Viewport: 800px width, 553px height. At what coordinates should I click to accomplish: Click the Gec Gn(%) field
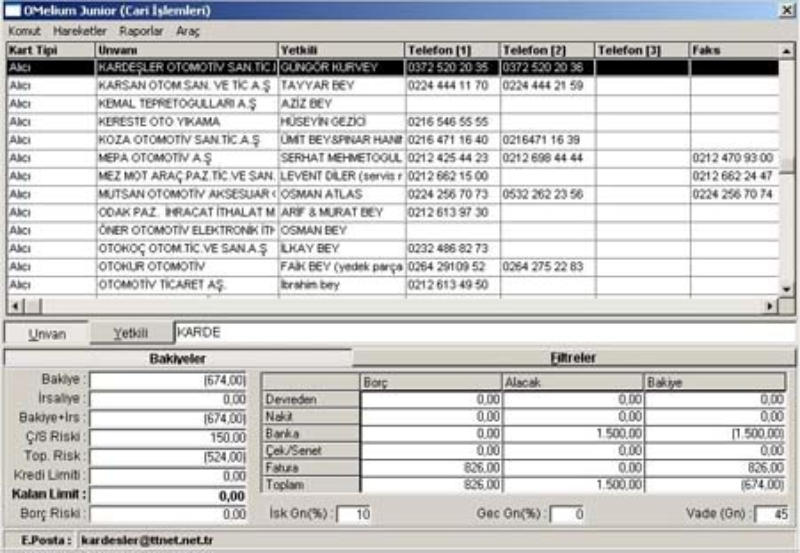(x=567, y=514)
